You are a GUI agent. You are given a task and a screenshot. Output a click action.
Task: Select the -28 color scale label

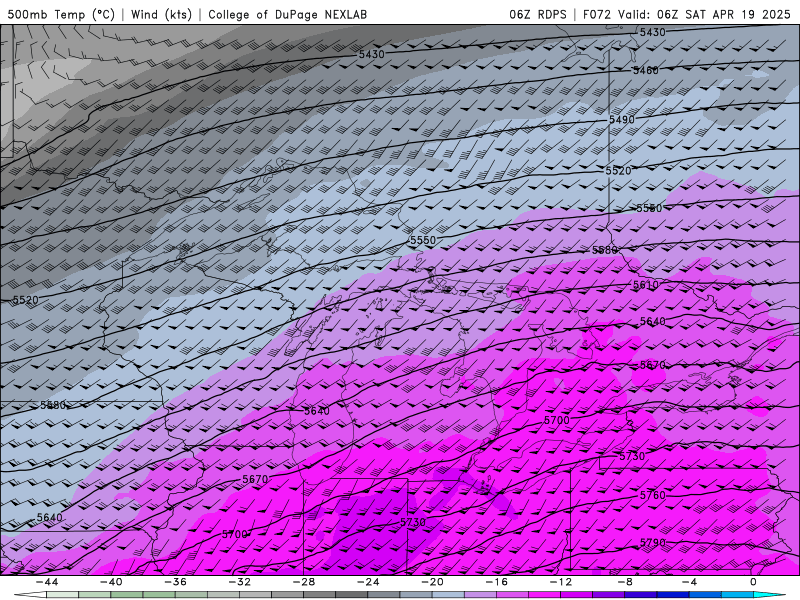[304, 582]
